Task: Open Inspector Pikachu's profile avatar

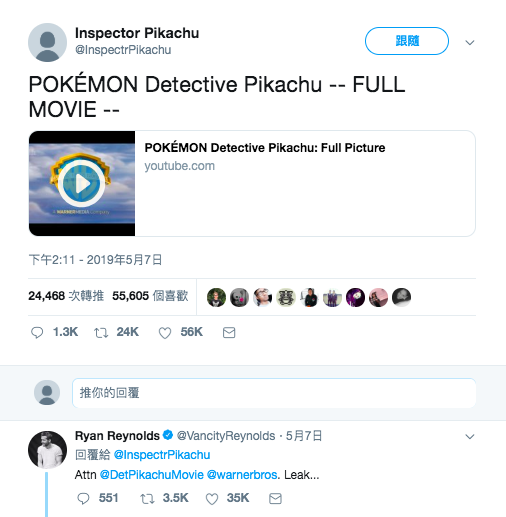Action: pyautogui.click(x=47, y=42)
